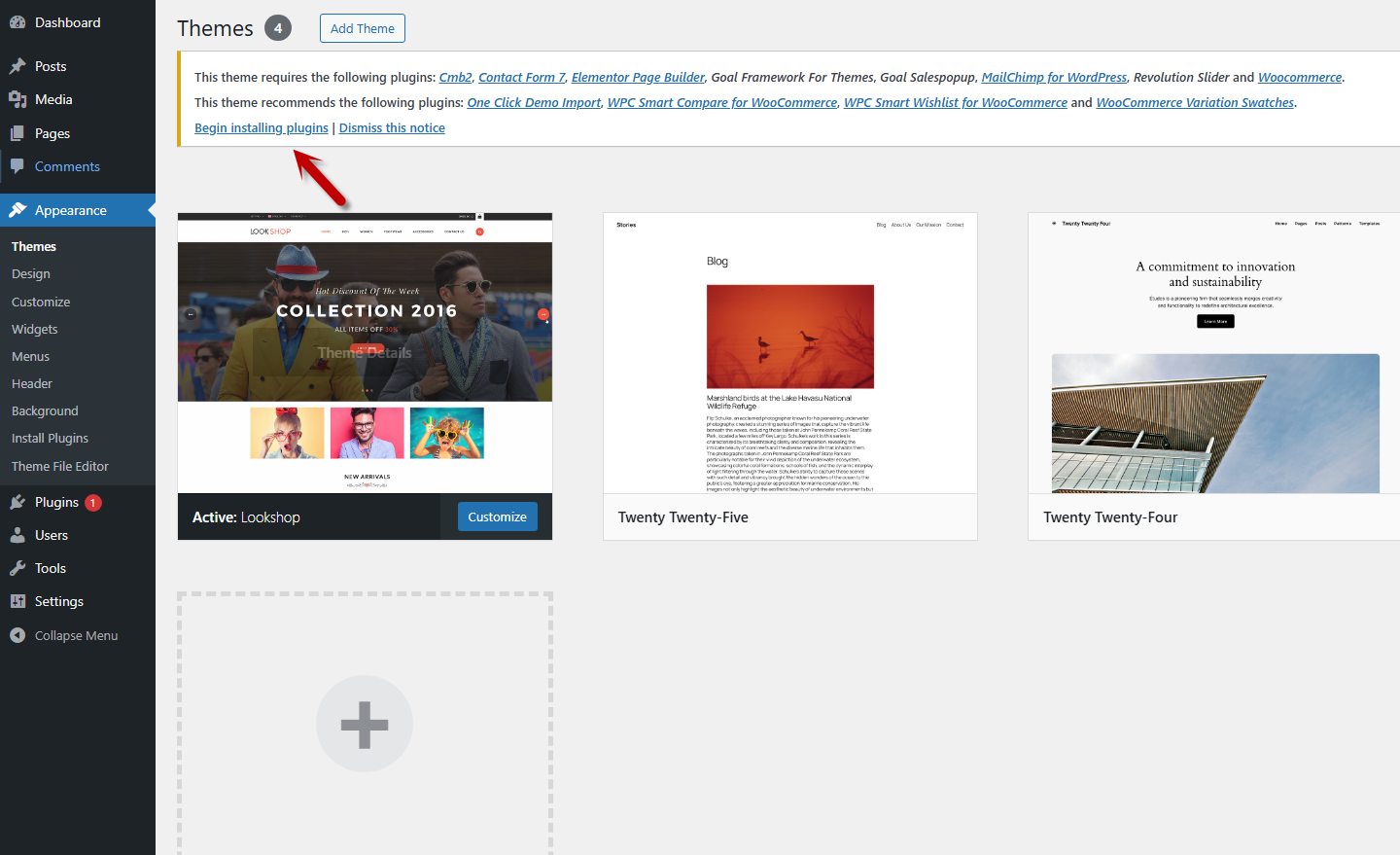
Task: Go to Theme File Editor
Action: coord(60,466)
